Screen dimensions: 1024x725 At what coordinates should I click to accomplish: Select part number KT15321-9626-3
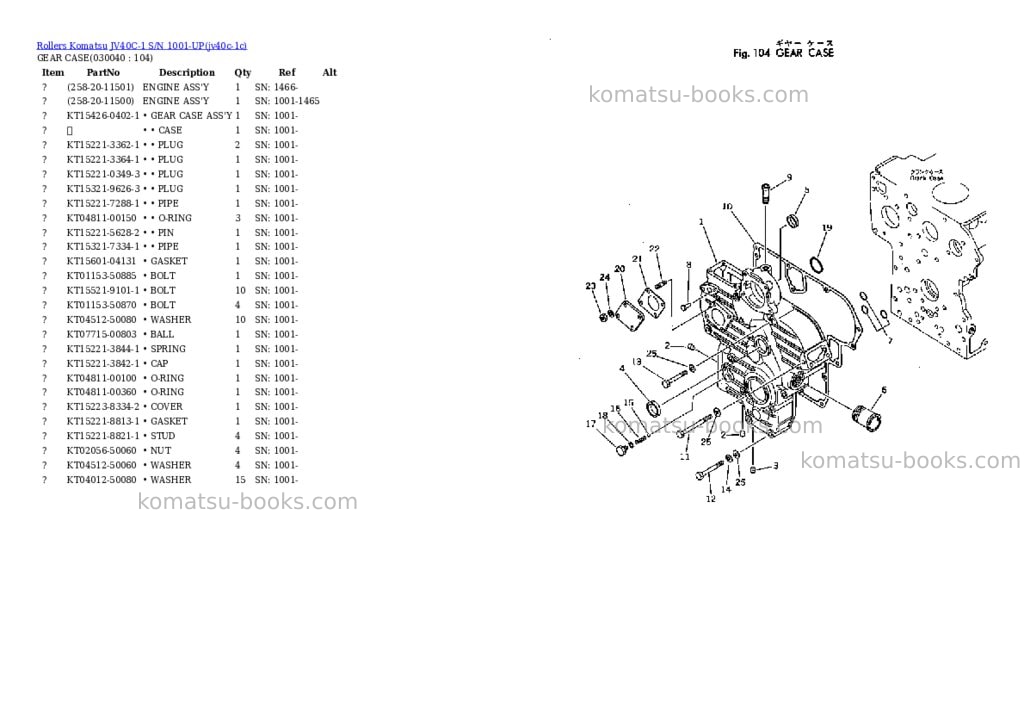(103, 189)
